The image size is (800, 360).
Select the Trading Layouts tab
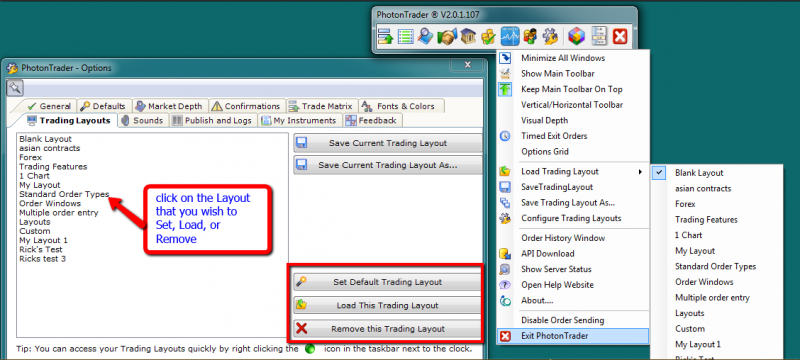click(69, 120)
